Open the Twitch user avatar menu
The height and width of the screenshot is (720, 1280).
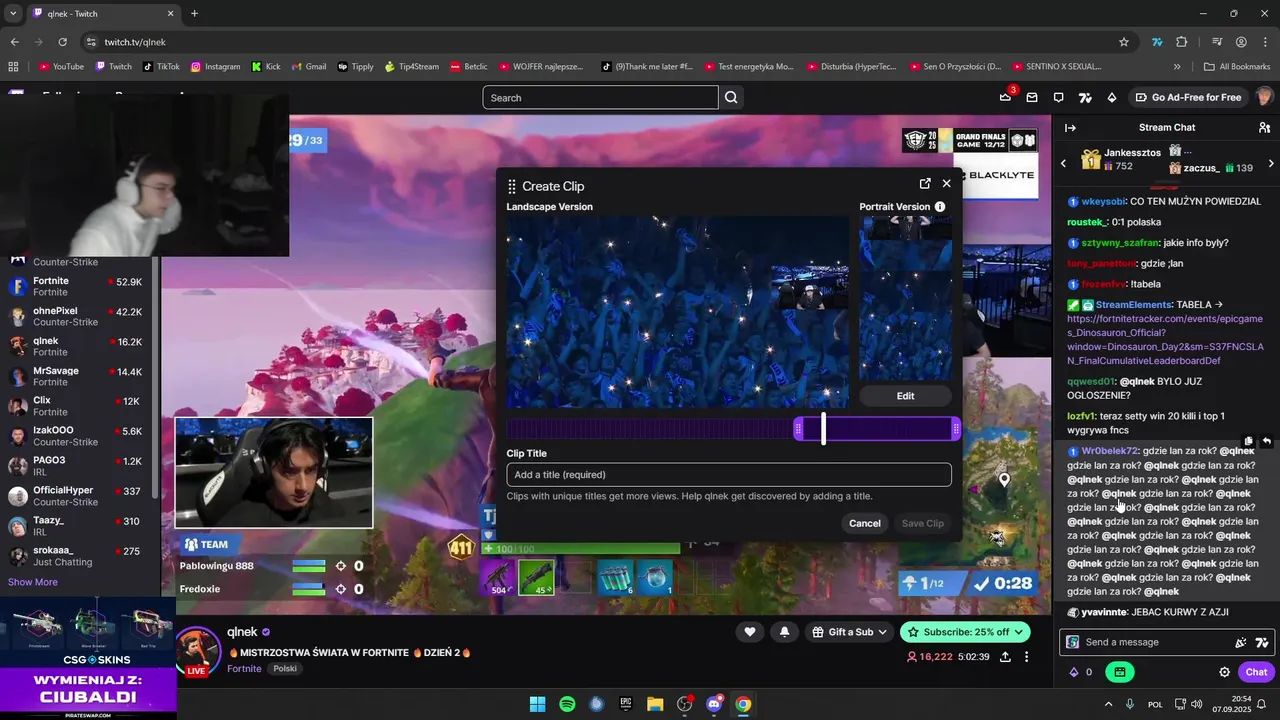(1265, 97)
